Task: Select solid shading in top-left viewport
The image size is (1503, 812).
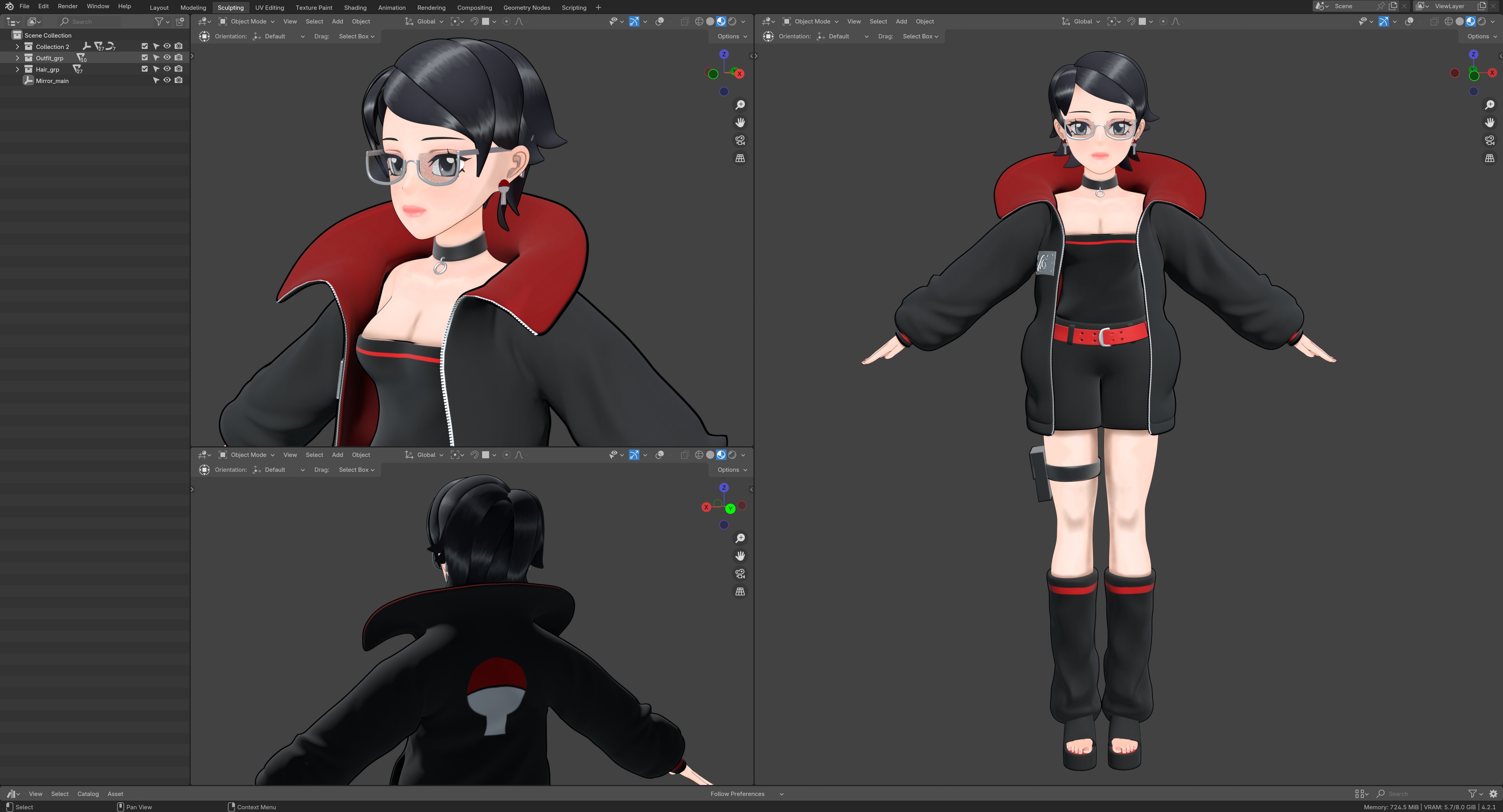Action: (710, 22)
